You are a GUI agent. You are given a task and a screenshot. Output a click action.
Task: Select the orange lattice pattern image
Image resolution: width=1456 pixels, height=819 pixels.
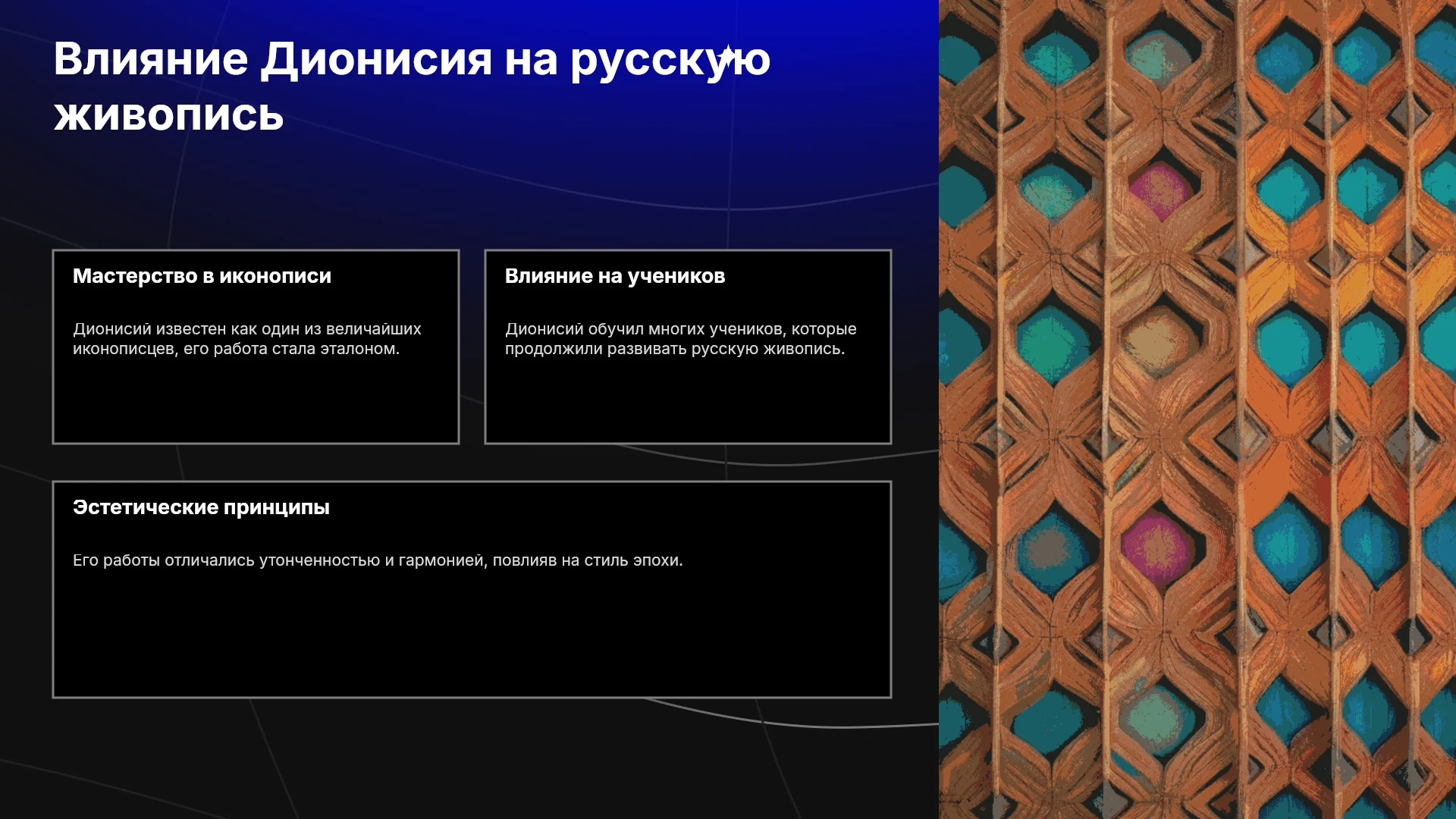pyautogui.click(x=1197, y=409)
